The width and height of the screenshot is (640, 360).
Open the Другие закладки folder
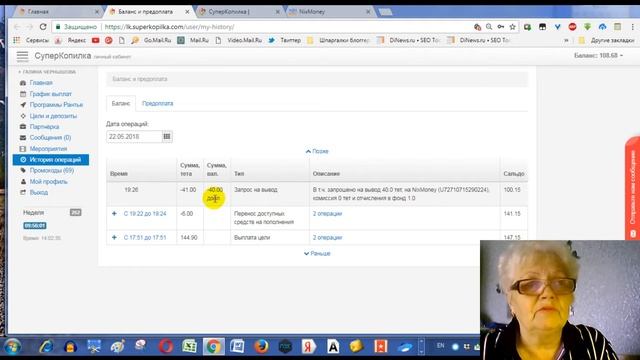coord(607,40)
